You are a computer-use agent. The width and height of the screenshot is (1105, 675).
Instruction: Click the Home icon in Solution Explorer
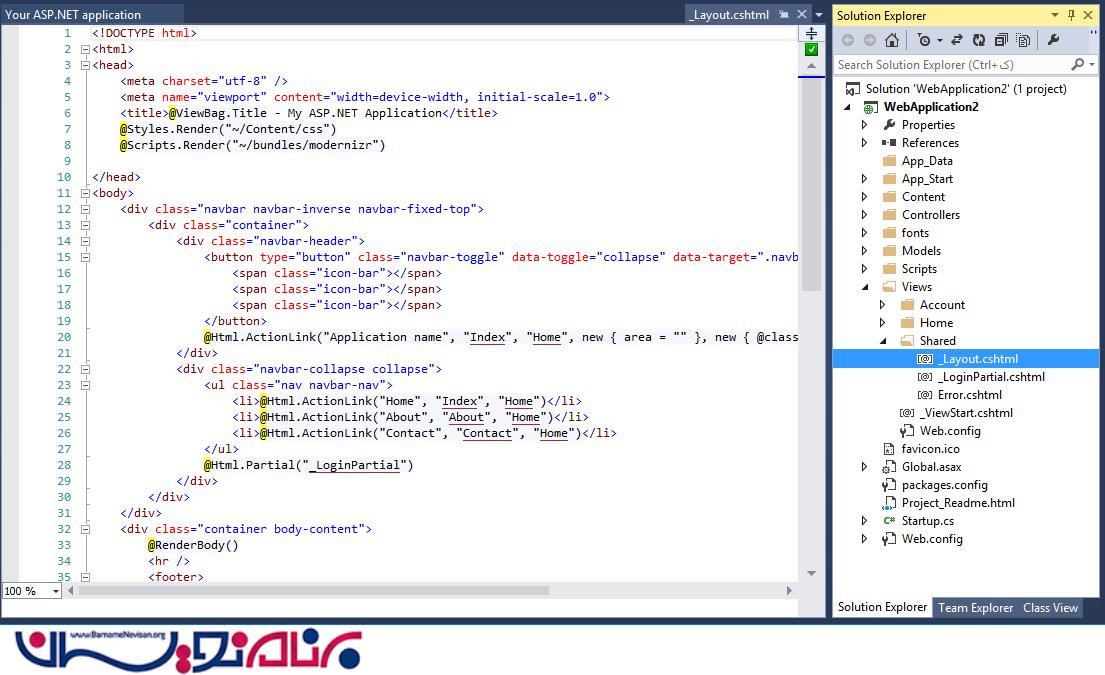[x=892, y=40]
